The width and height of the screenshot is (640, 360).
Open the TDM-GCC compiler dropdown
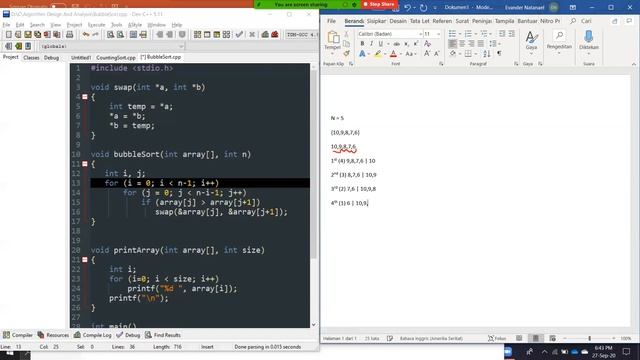coord(302,35)
